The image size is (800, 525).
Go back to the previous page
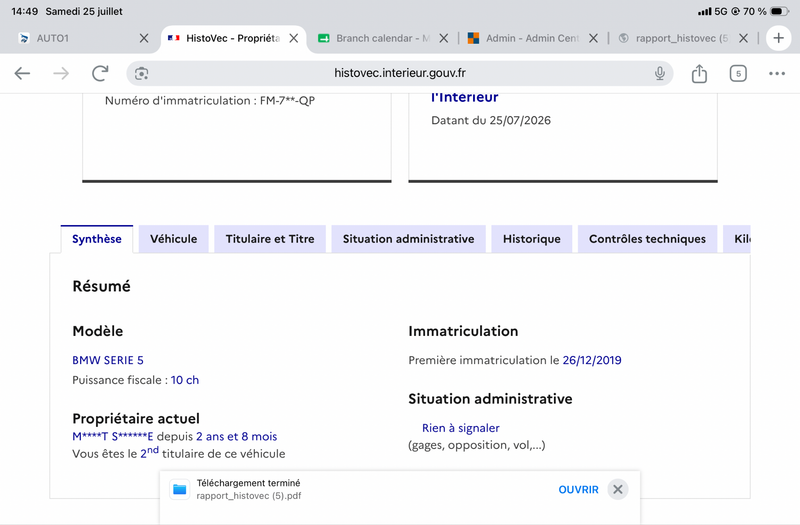point(22,73)
